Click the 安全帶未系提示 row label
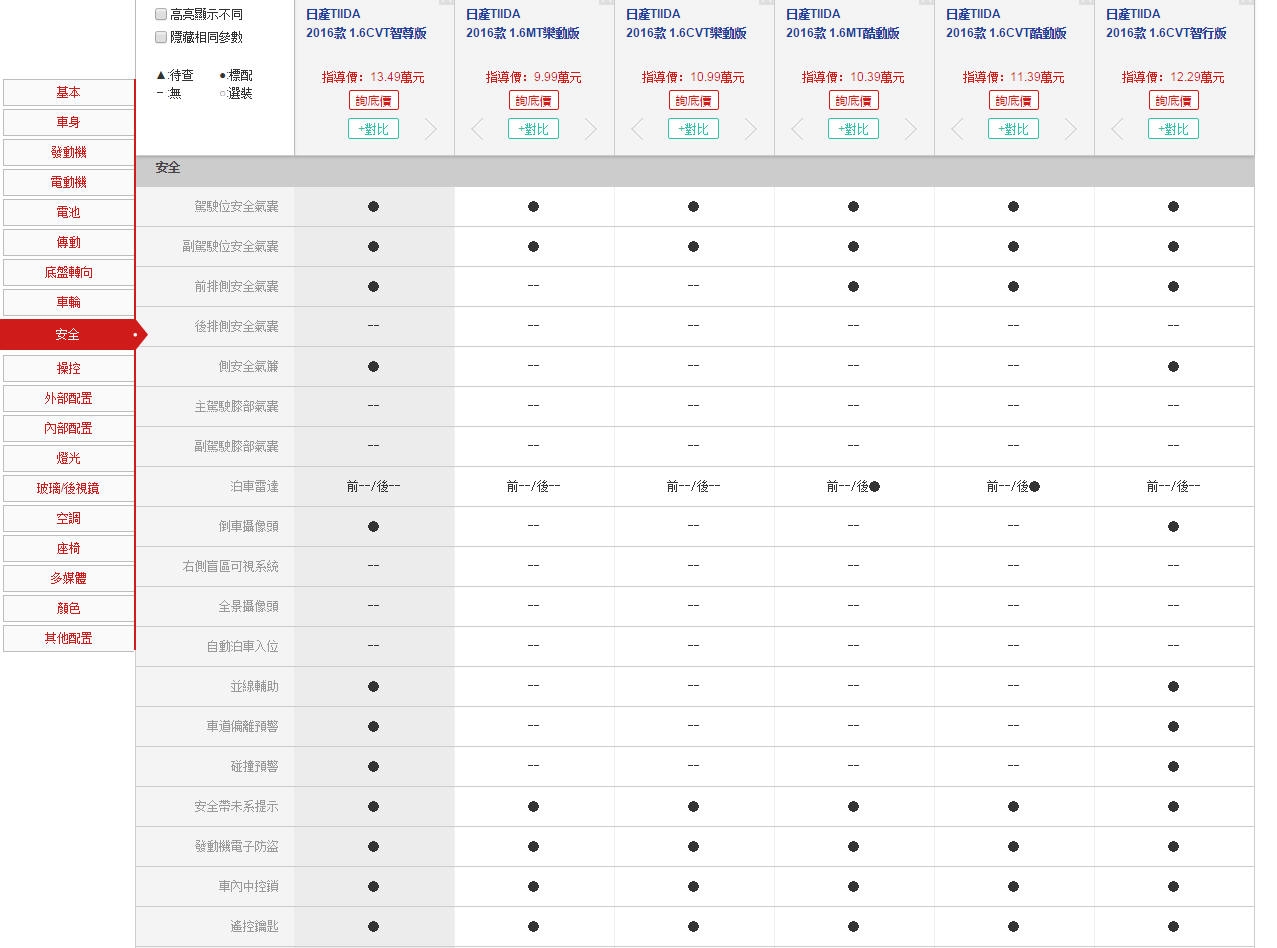This screenshot has width=1277, height=948. click(236, 807)
